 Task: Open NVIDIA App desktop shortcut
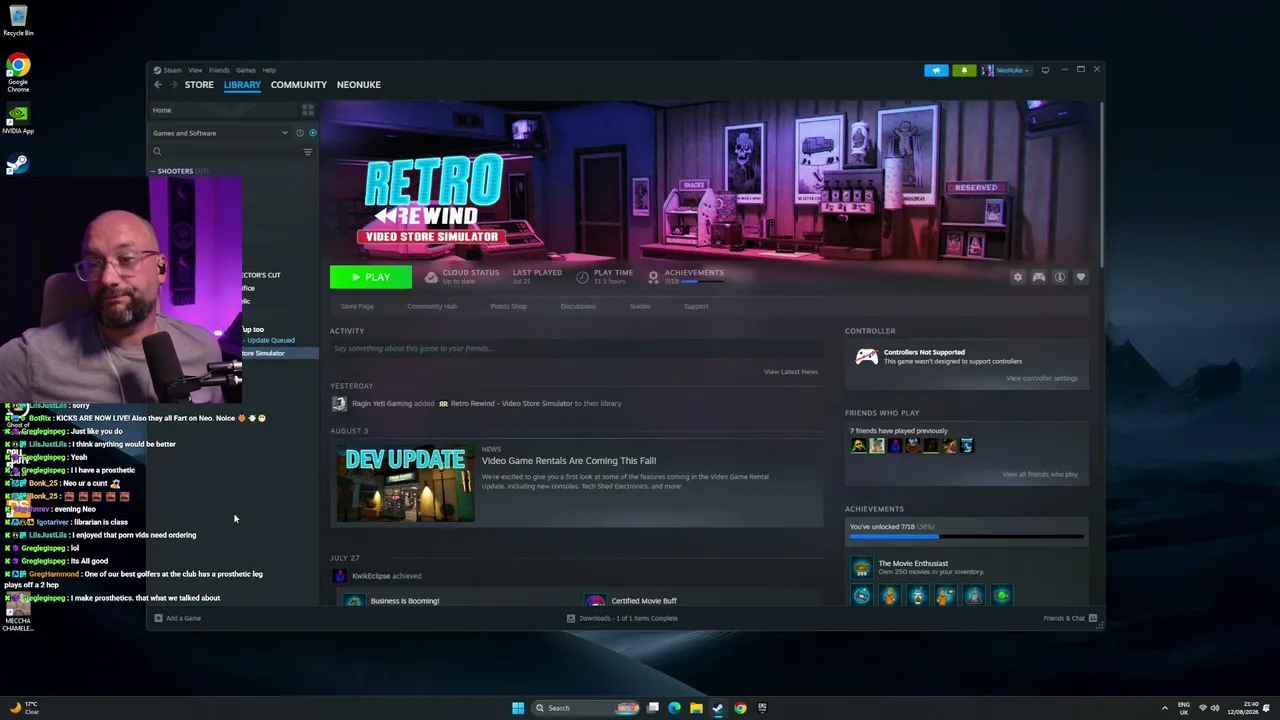[x=18, y=118]
